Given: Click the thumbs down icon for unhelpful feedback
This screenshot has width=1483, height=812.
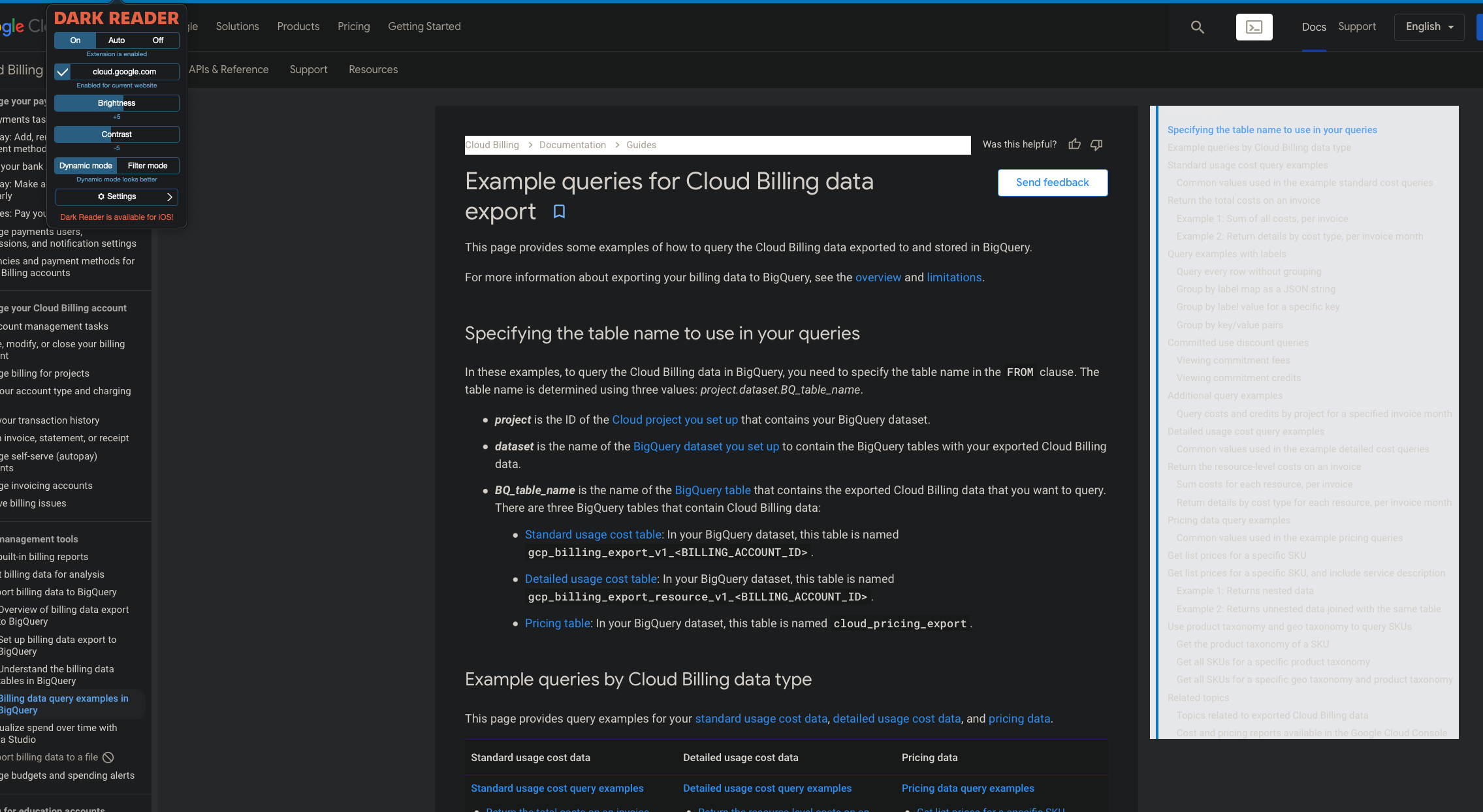Looking at the screenshot, I should 1096,145.
